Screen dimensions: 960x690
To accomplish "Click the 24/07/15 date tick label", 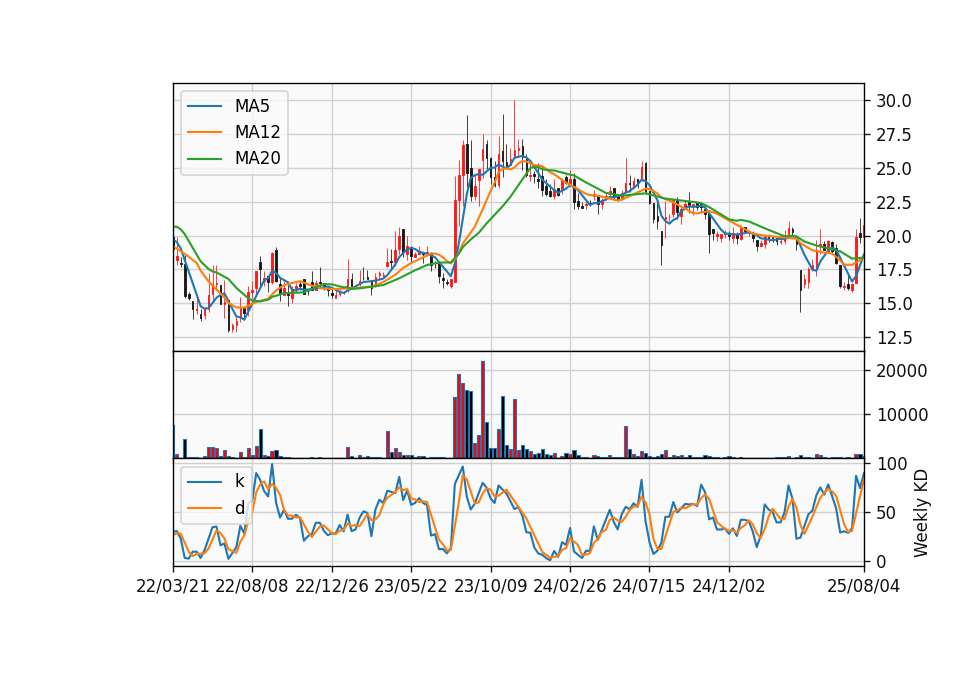I will click(649, 586).
